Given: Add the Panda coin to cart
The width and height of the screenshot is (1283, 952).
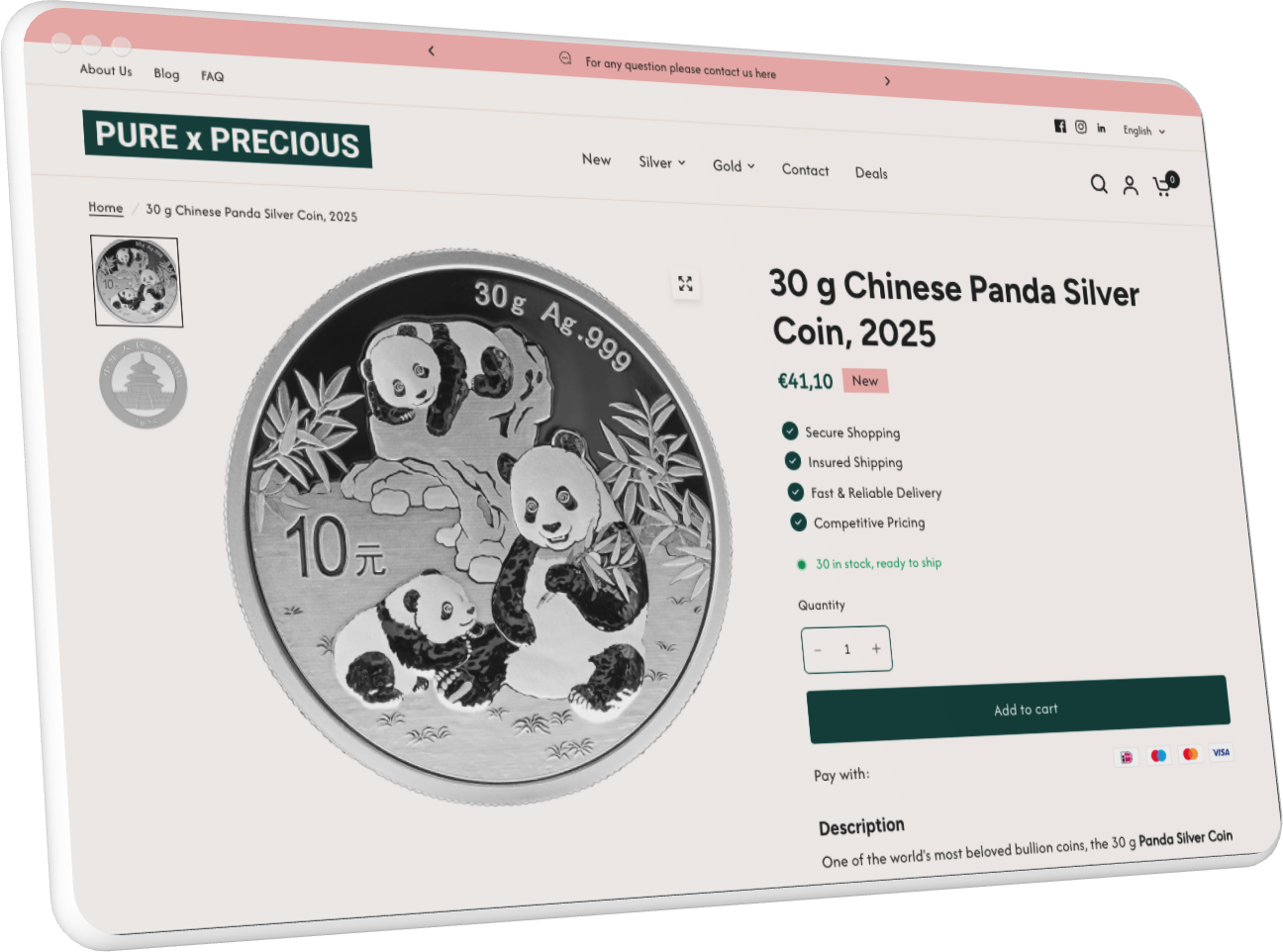Looking at the screenshot, I should (1019, 710).
